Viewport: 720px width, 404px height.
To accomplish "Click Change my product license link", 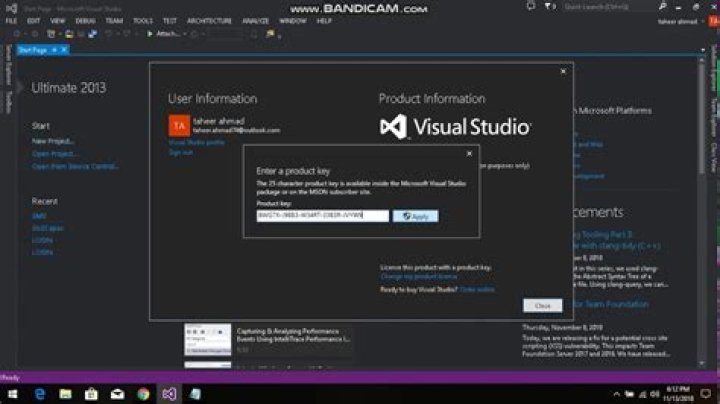I will tap(419, 276).
